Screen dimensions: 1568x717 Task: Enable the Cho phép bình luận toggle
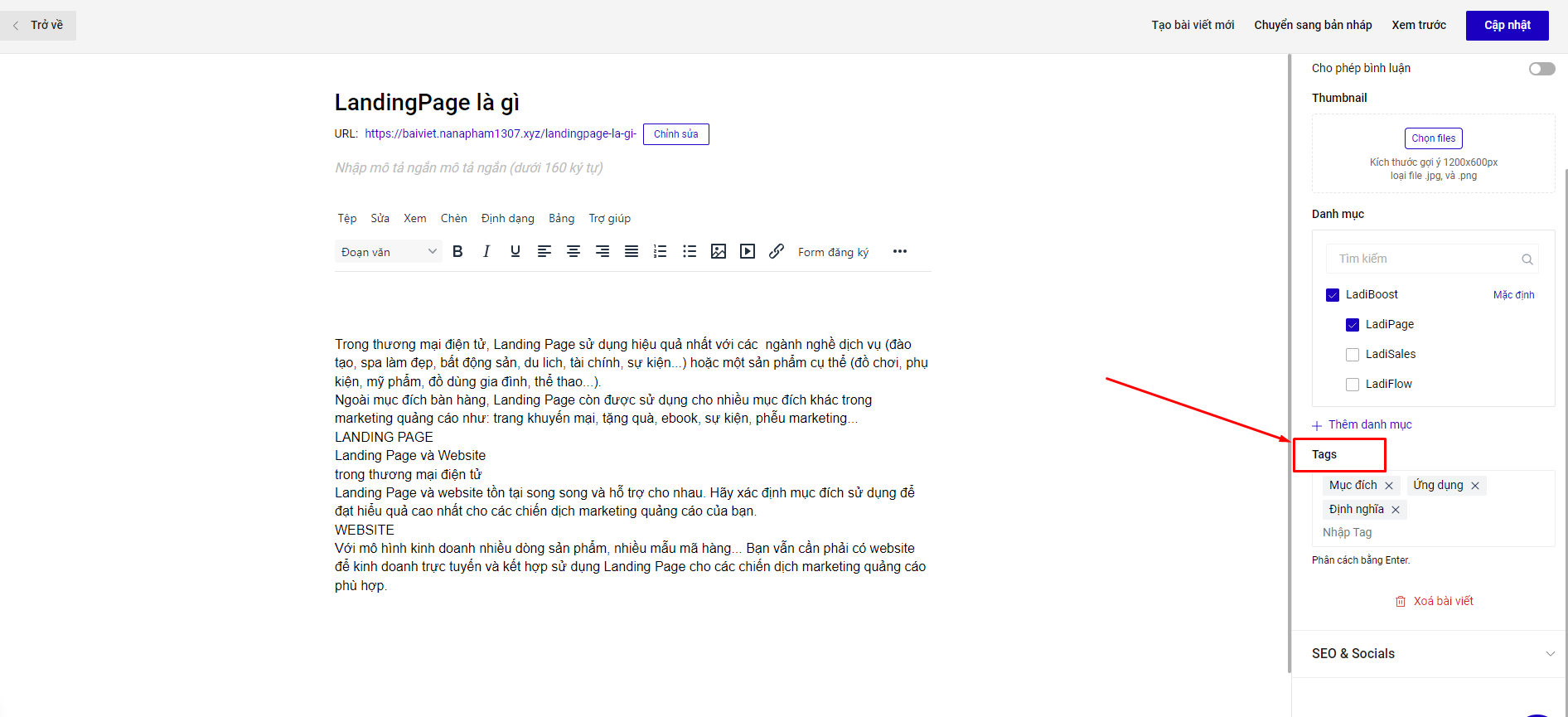1541,69
